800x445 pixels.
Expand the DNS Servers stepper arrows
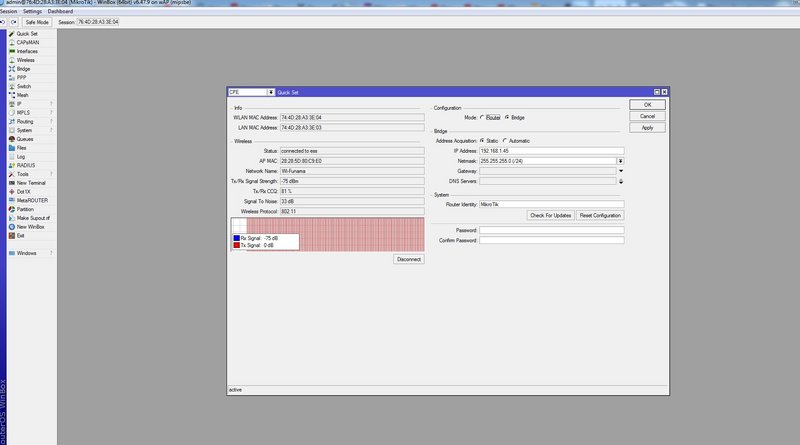tap(620, 181)
